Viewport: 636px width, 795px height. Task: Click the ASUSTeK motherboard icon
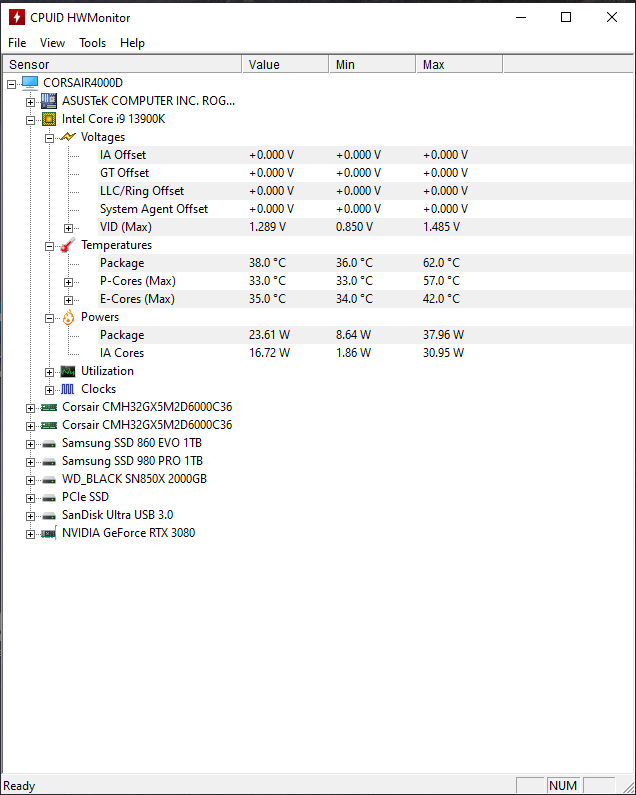point(49,101)
